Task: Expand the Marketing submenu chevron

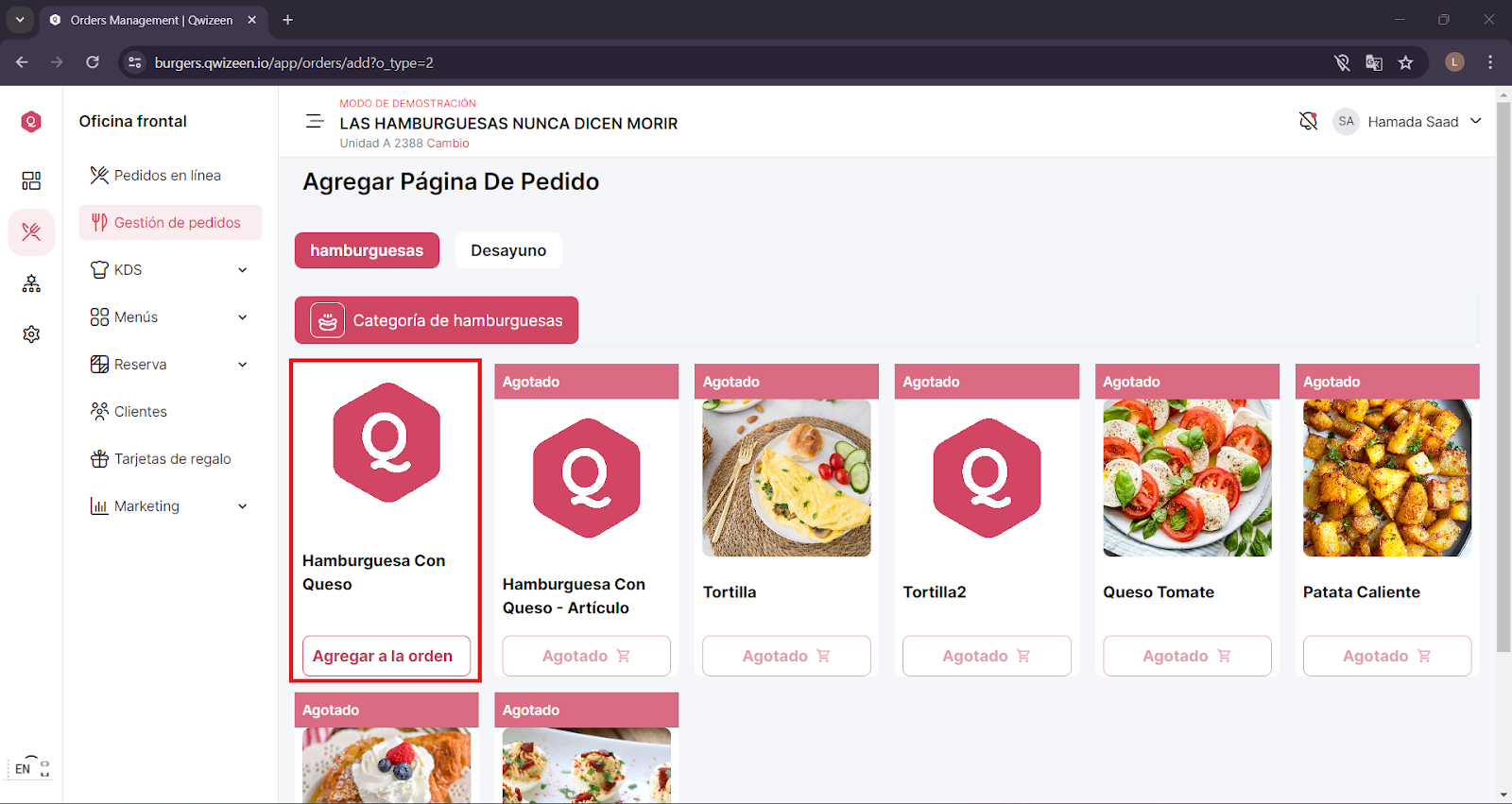Action: [x=243, y=506]
